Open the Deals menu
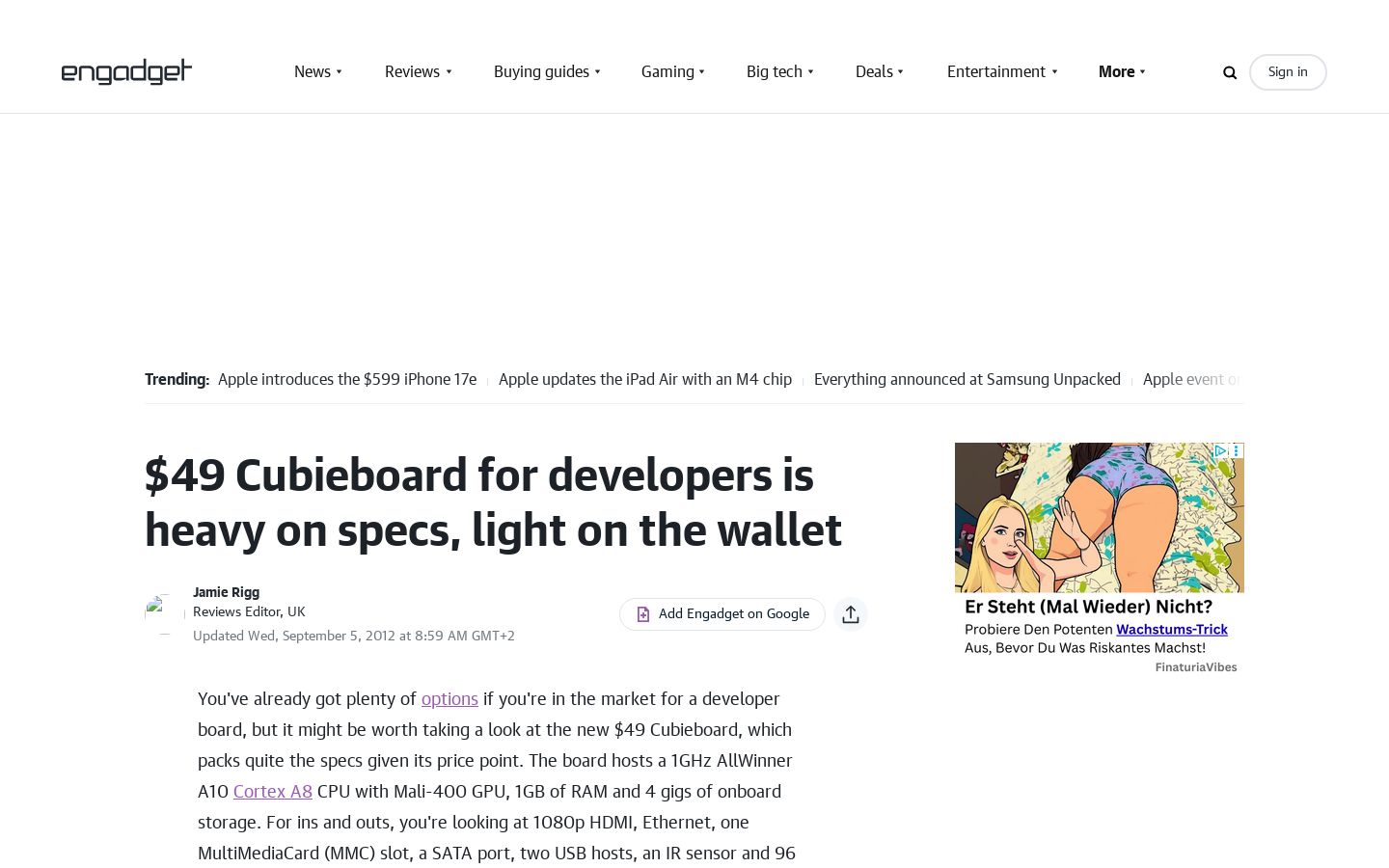Viewport: 1389px width, 868px height. [x=874, y=71]
